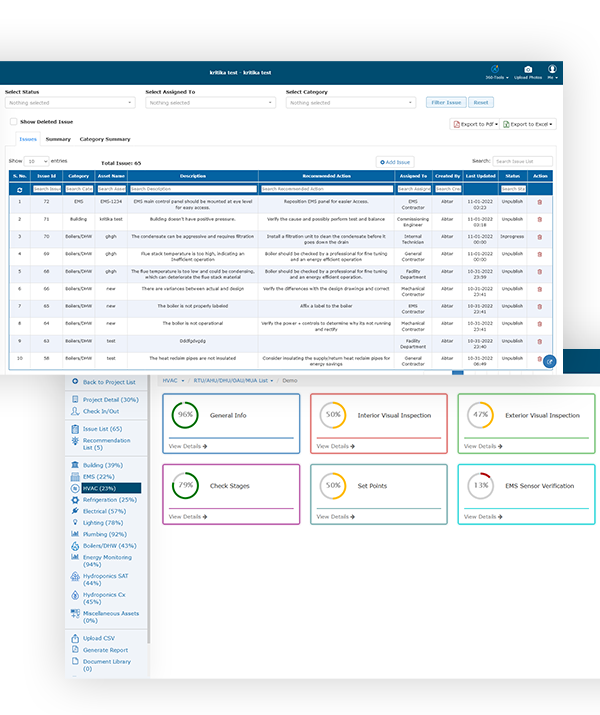Switch to the Category Summary tab
The height and width of the screenshot is (715, 600).
[105, 139]
